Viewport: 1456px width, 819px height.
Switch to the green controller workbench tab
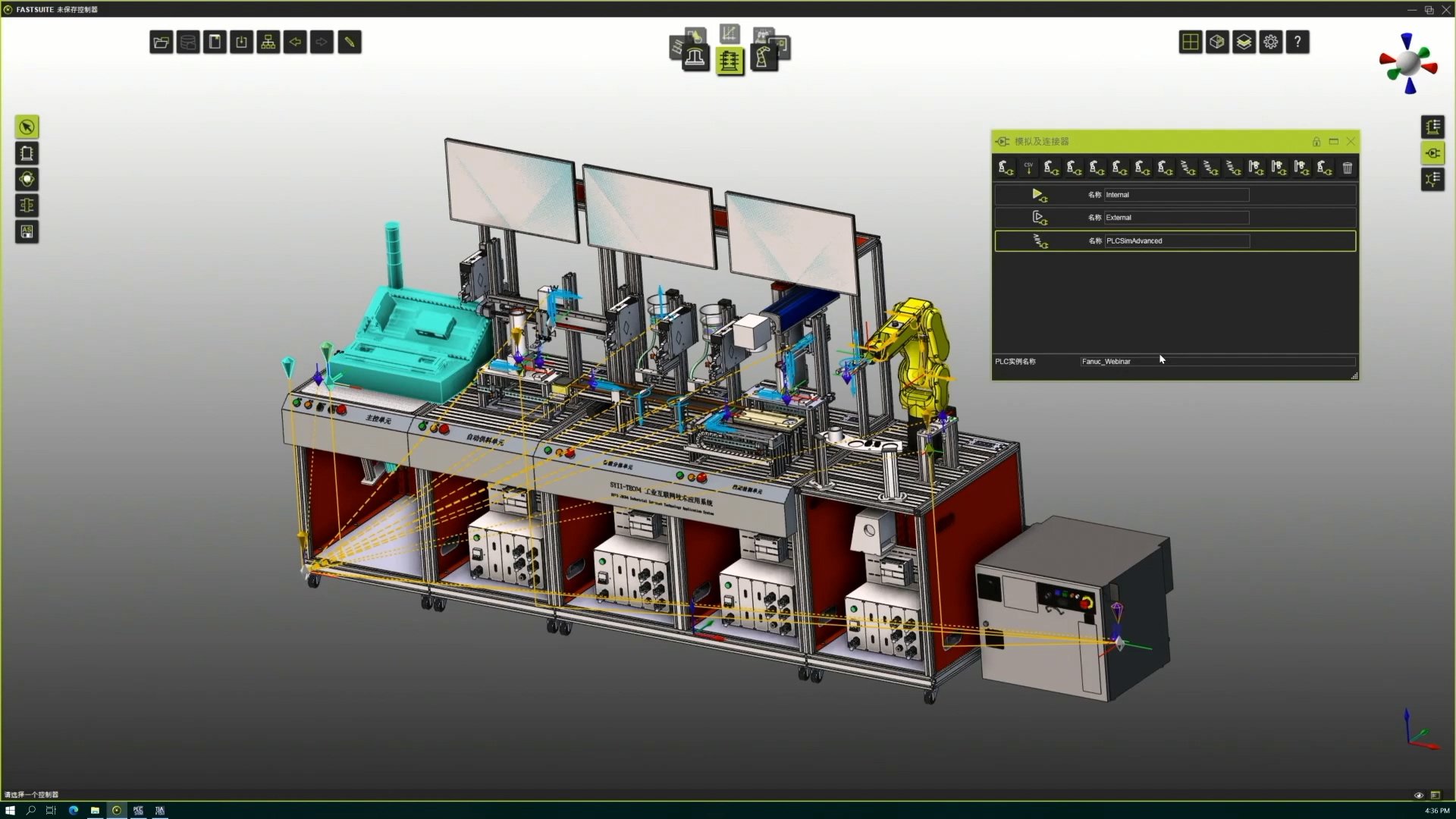pyautogui.click(x=730, y=61)
